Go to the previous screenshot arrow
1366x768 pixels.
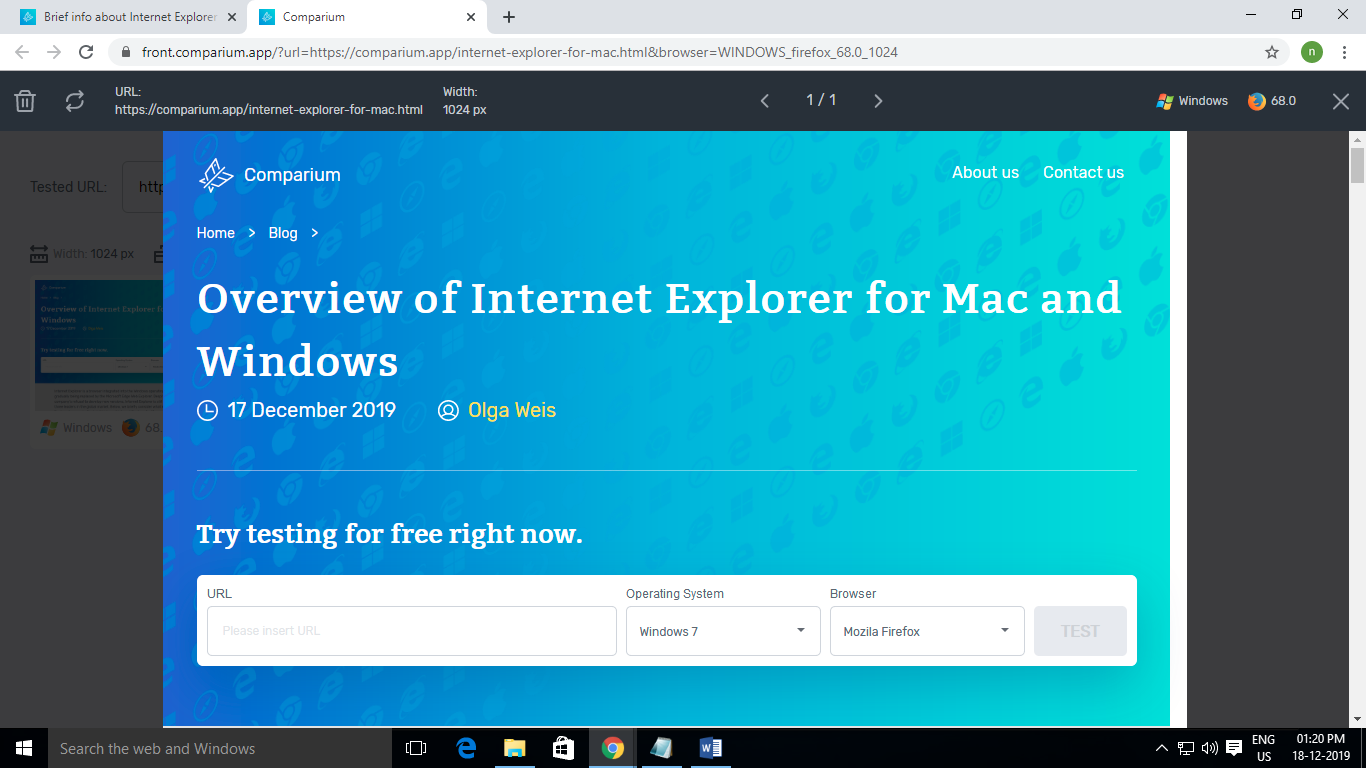coord(765,101)
